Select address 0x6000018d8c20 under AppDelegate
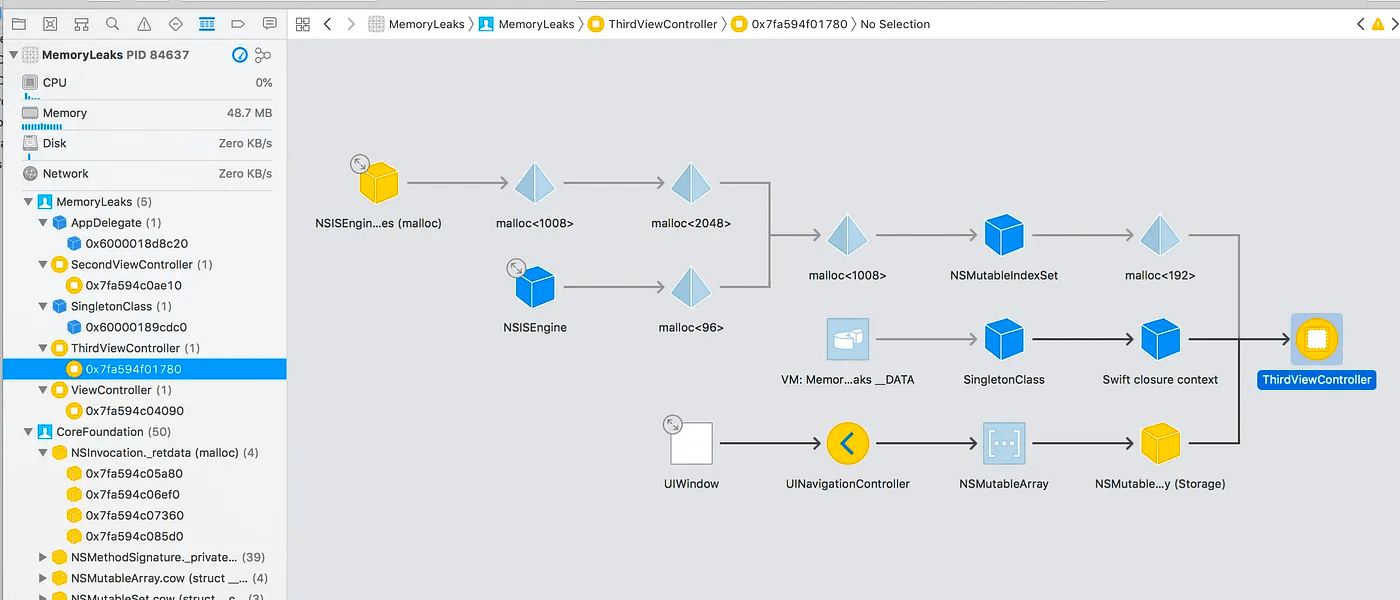The image size is (1400, 600). pyautogui.click(x=137, y=244)
